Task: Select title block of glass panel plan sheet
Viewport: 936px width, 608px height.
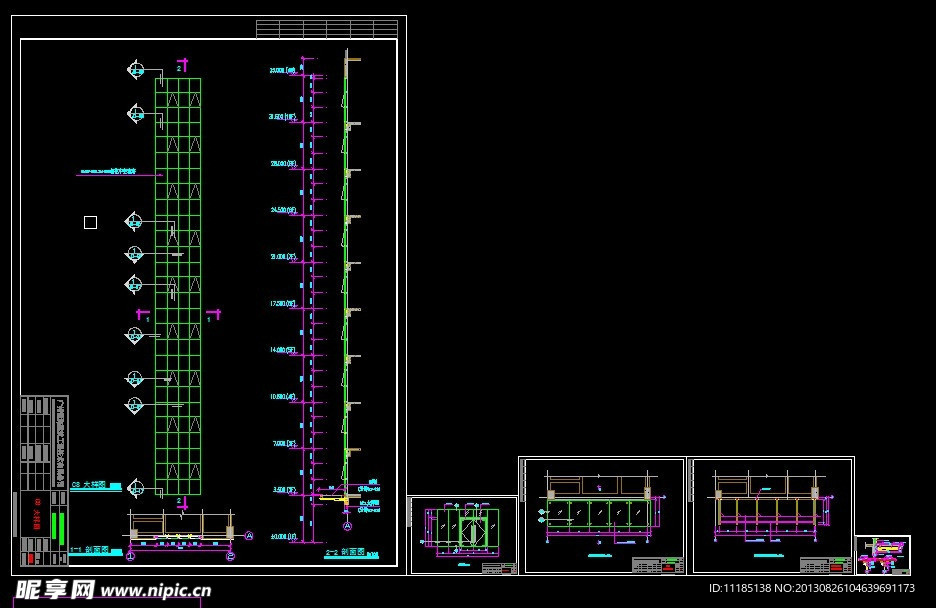Action: [x=658, y=564]
